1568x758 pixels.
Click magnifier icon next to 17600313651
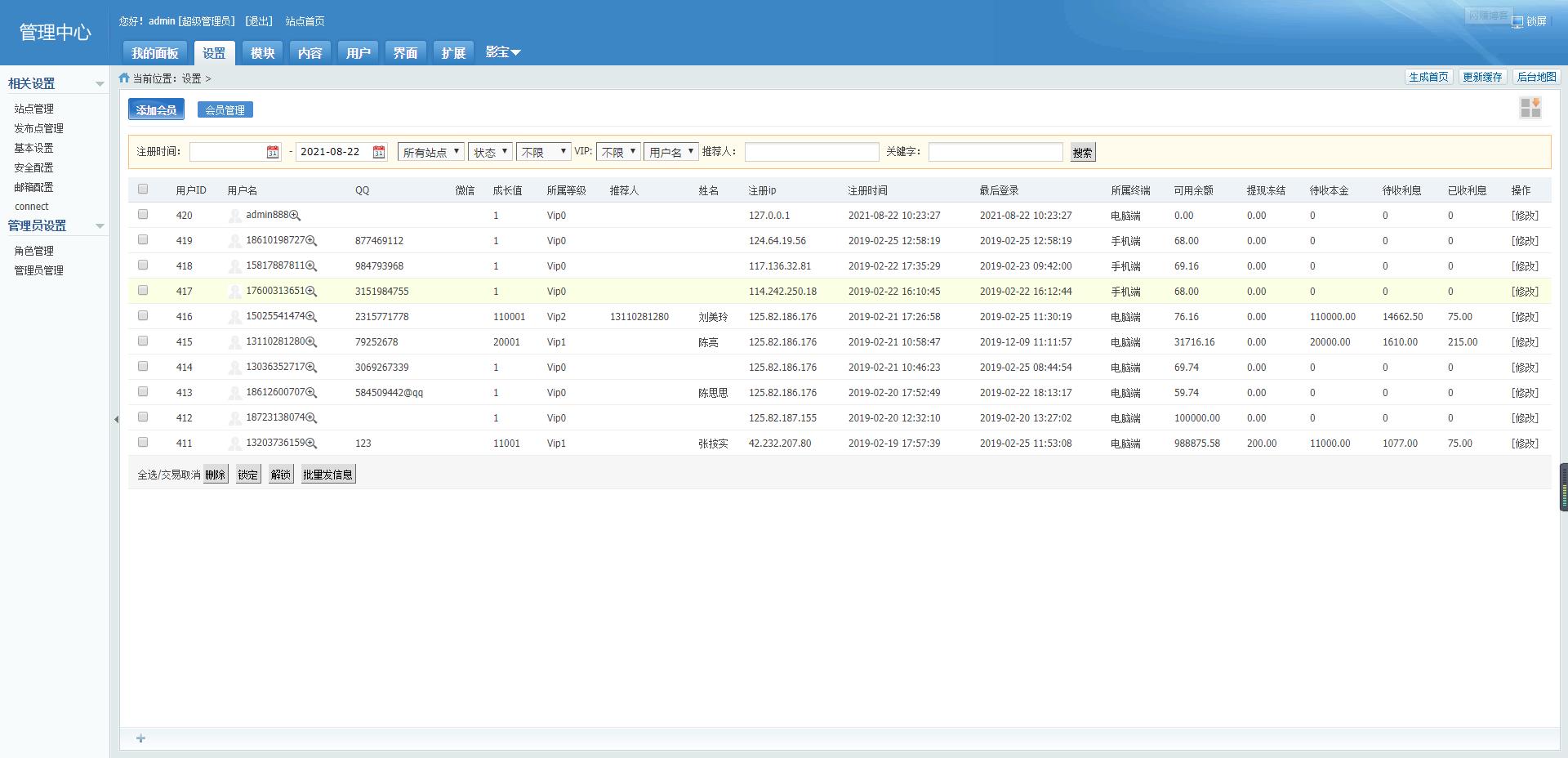click(x=312, y=292)
